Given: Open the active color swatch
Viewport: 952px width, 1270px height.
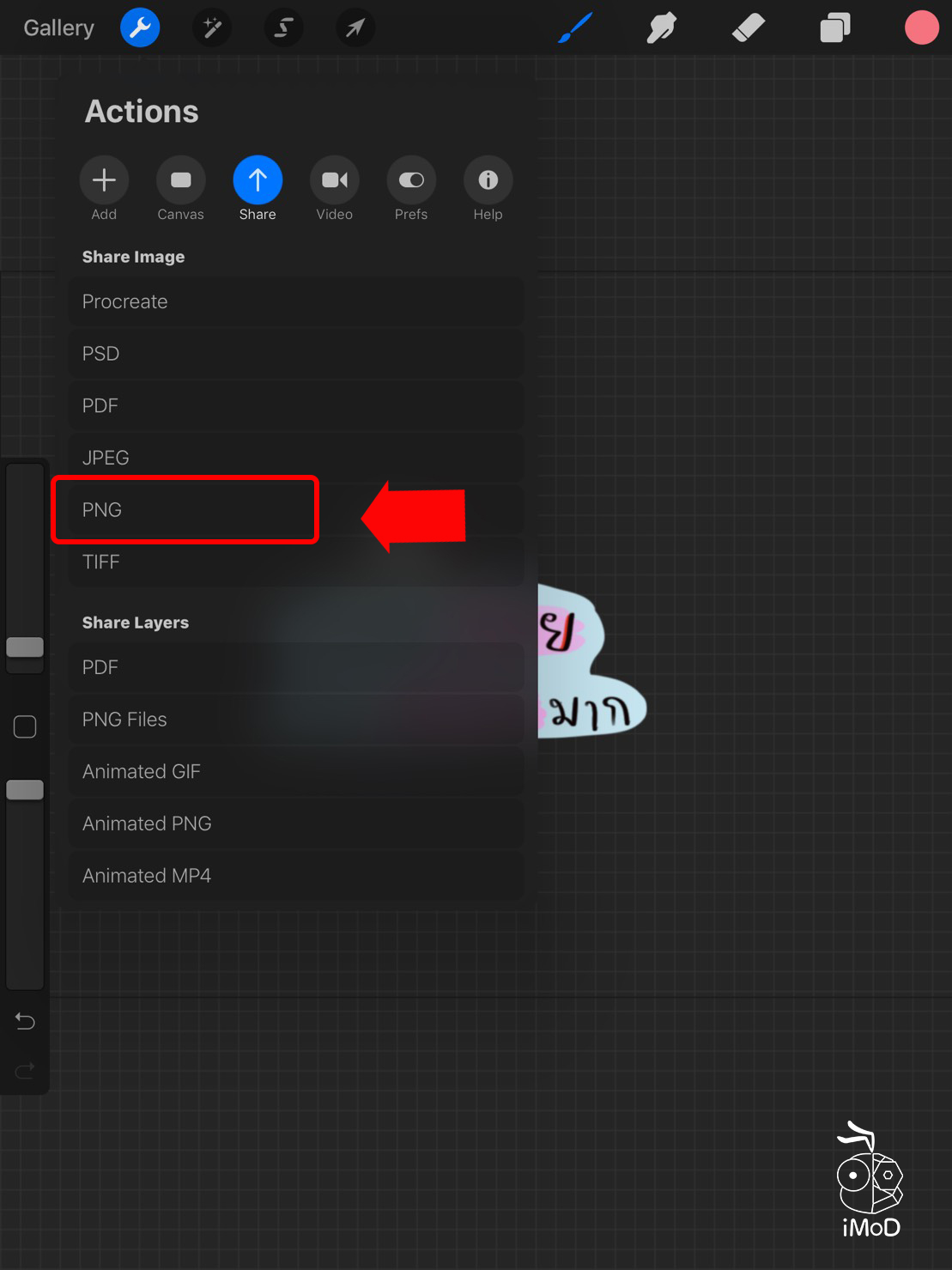Looking at the screenshot, I should pos(921,28).
